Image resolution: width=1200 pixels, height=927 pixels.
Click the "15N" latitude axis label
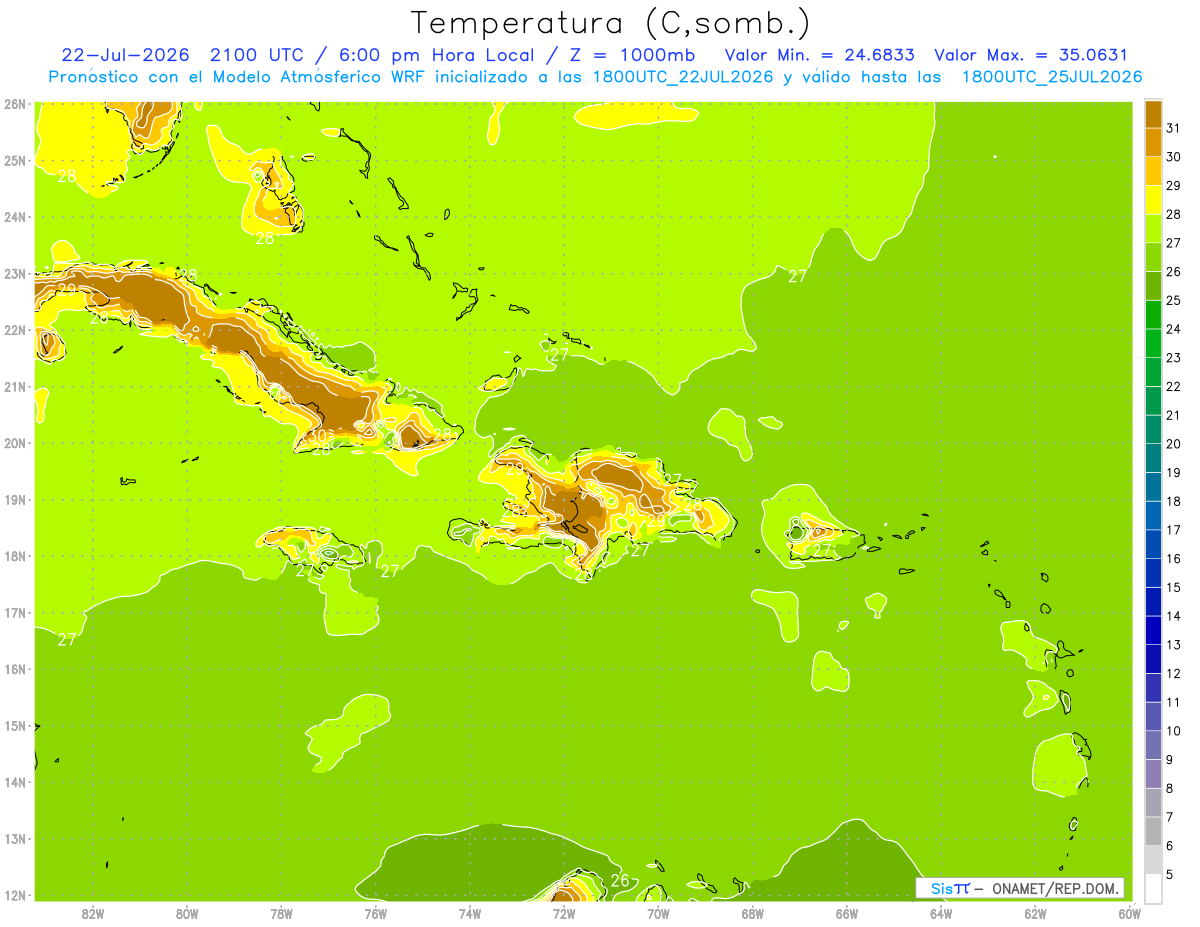pyautogui.click(x=15, y=725)
